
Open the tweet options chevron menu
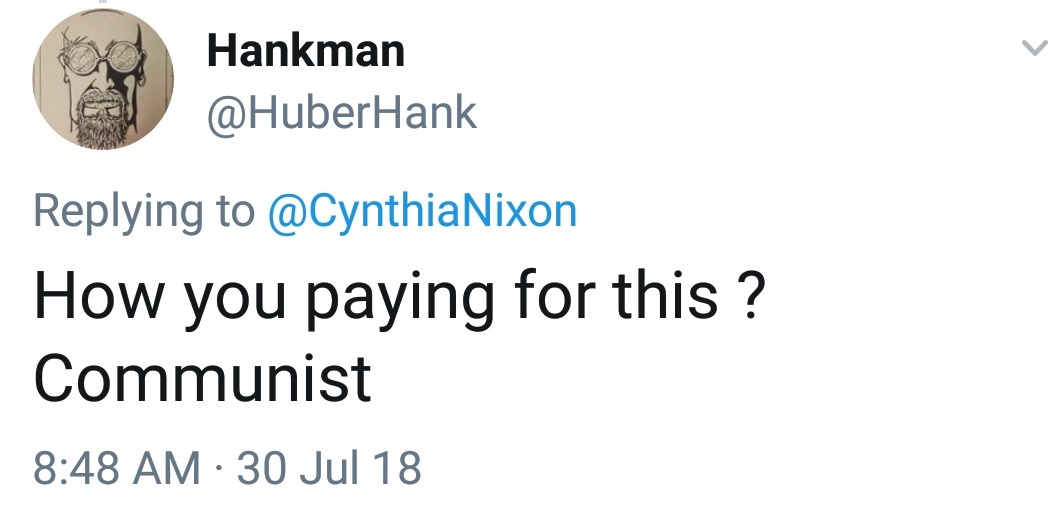(1031, 48)
